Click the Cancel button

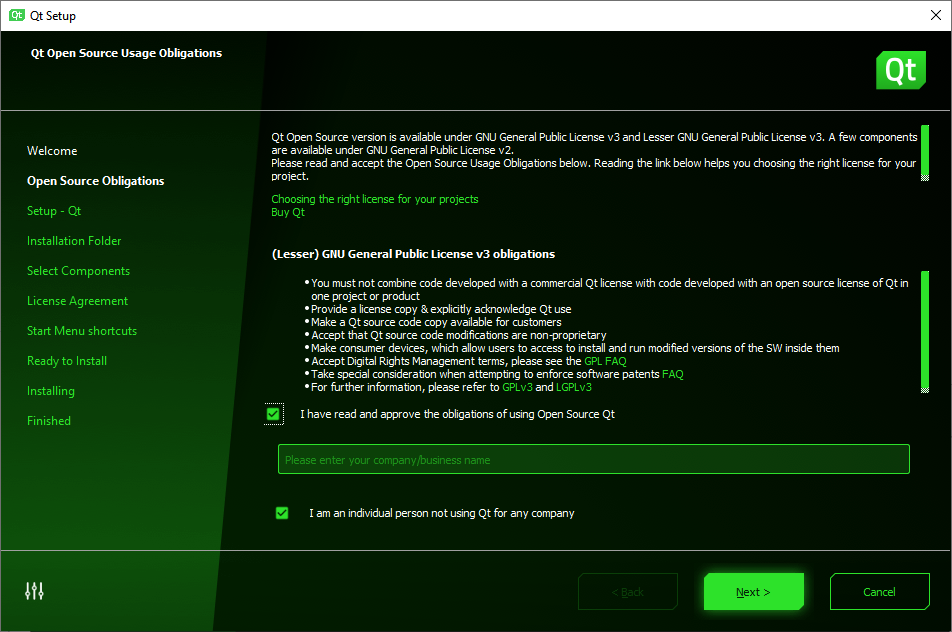(x=879, y=591)
